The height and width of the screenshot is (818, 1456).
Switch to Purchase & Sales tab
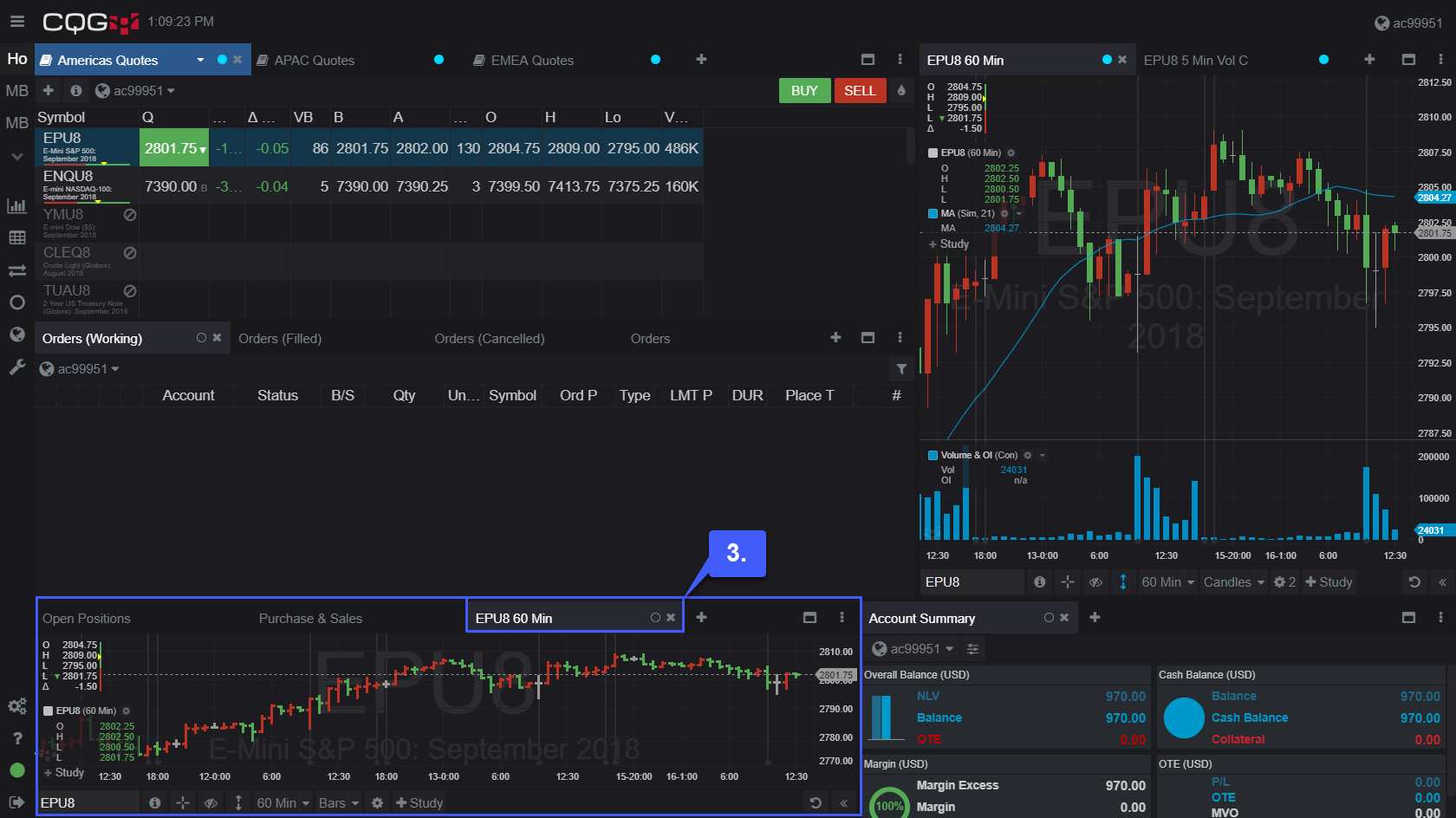pyautogui.click(x=310, y=619)
